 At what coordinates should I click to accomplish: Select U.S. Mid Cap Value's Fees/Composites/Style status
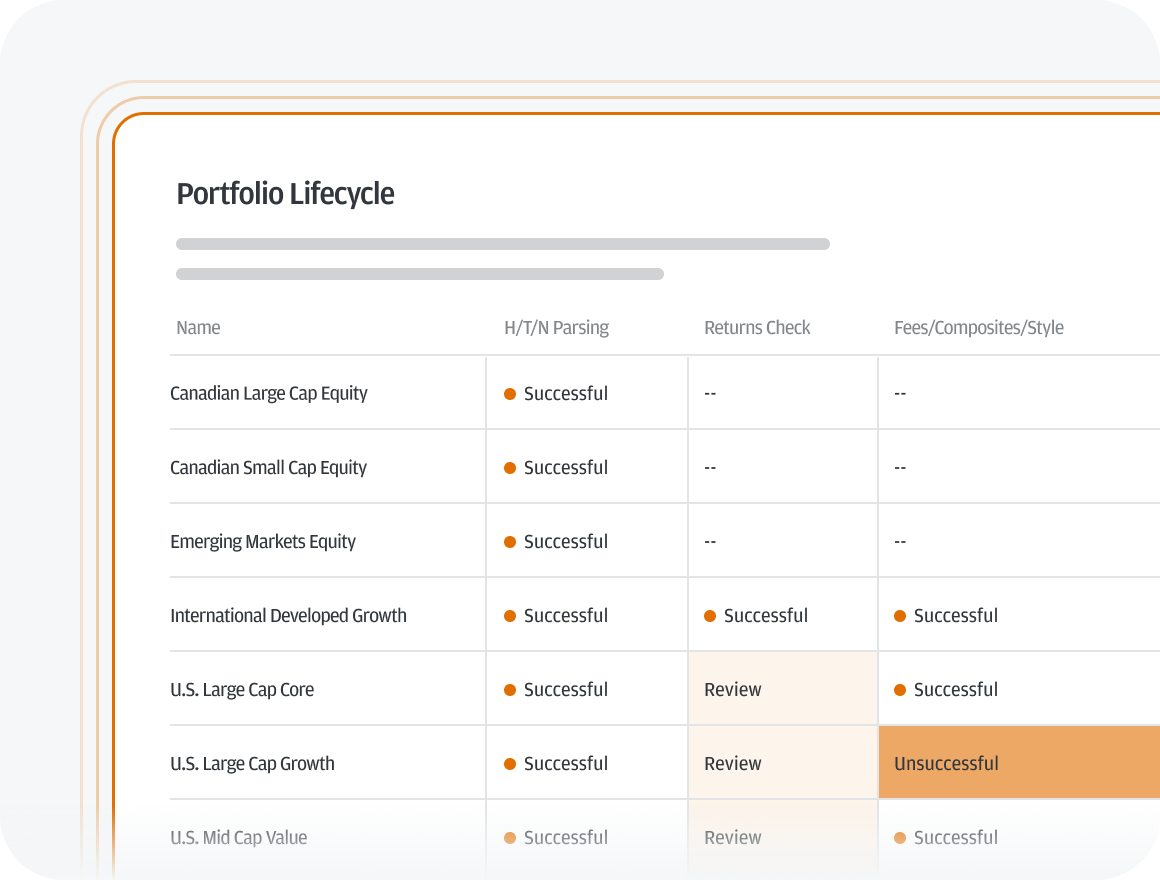(945, 837)
